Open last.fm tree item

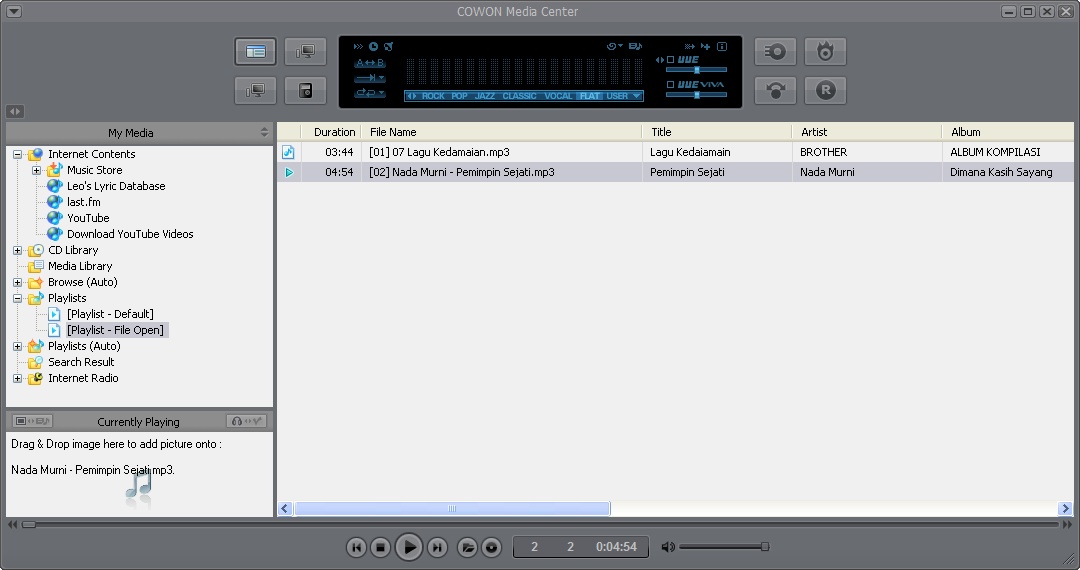coord(83,202)
